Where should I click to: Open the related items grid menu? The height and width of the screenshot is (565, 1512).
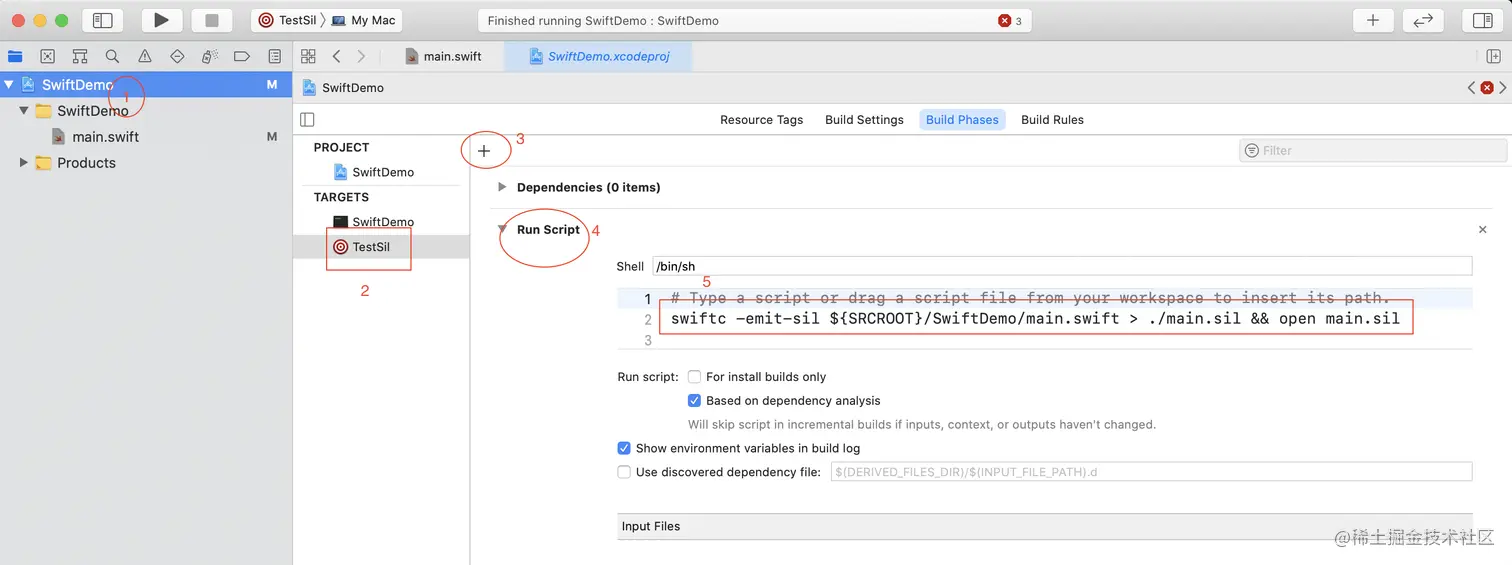[x=308, y=56]
